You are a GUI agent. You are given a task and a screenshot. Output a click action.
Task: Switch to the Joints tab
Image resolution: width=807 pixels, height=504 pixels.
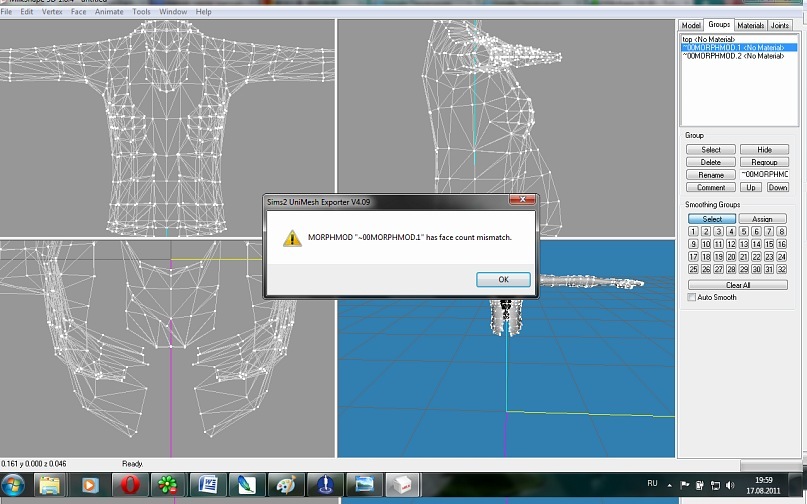pyautogui.click(x=780, y=25)
